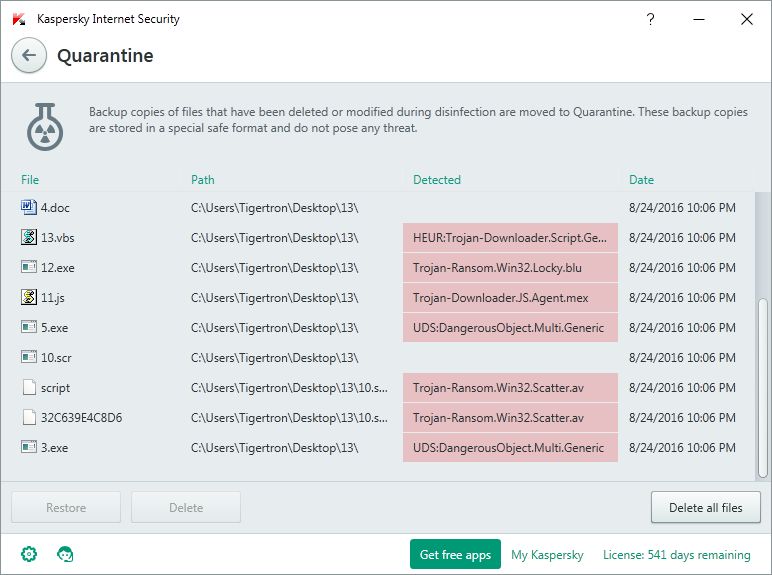The image size is (772, 575).
Task: Click the Restore button
Action: click(x=66, y=507)
